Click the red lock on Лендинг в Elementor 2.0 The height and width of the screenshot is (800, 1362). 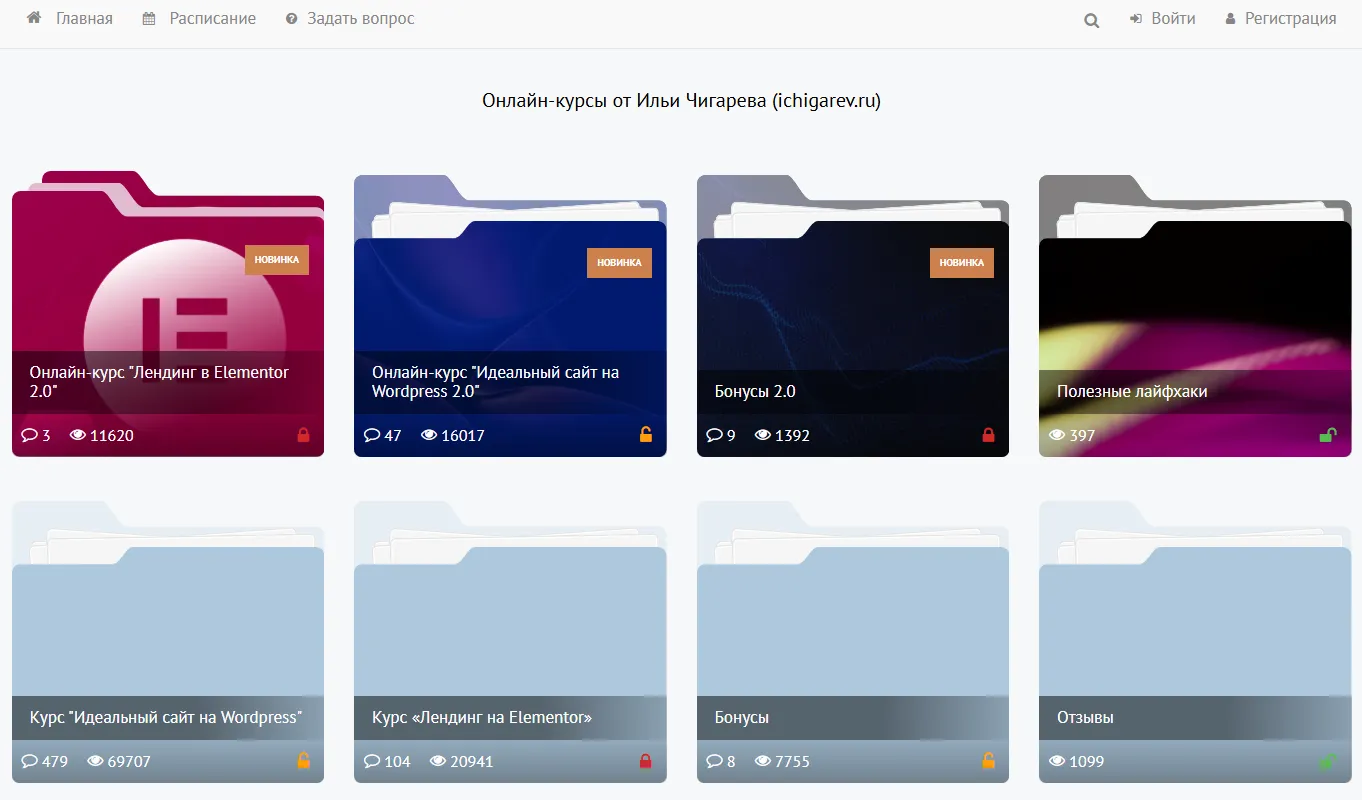click(x=304, y=435)
